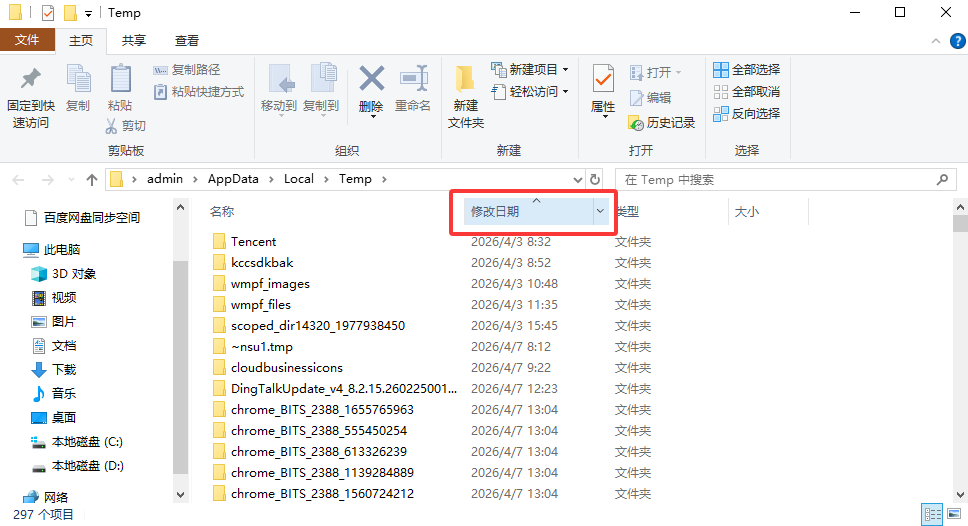Screen dimensions: 968x526
Task: Select This PC (此电脑) in navigation pane
Action: (51, 249)
